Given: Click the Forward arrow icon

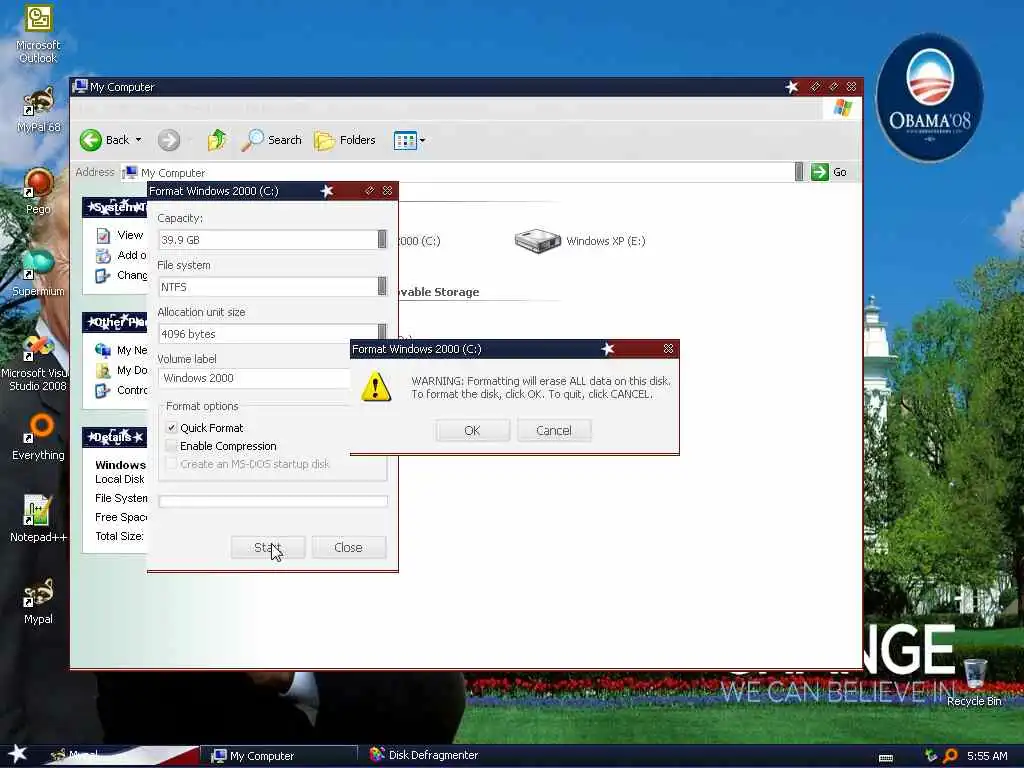Looking at the screenshot, I should tap(168, 140).
